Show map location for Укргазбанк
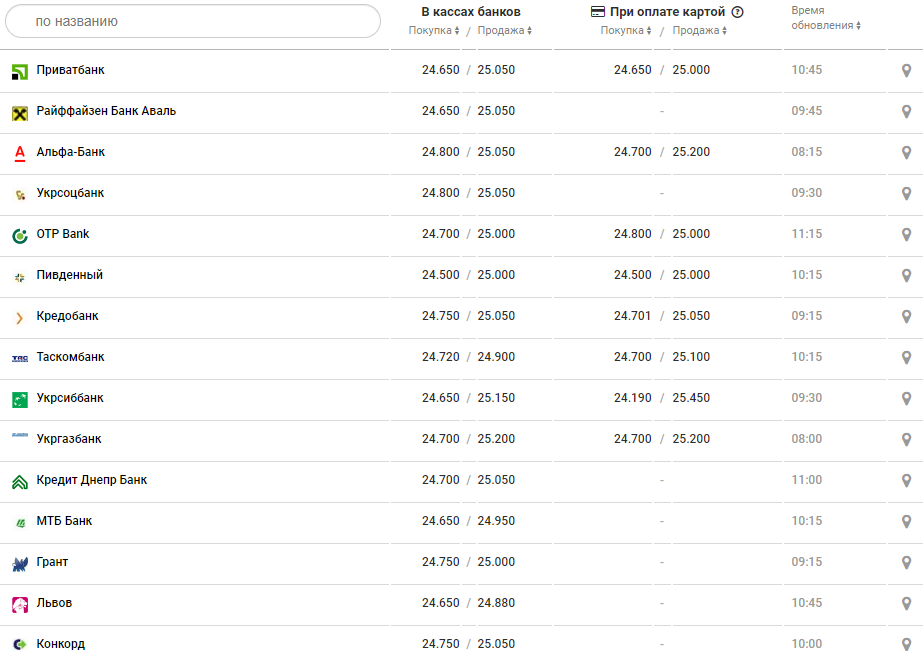Screen dimensions: 923x651 click(906, 440)
